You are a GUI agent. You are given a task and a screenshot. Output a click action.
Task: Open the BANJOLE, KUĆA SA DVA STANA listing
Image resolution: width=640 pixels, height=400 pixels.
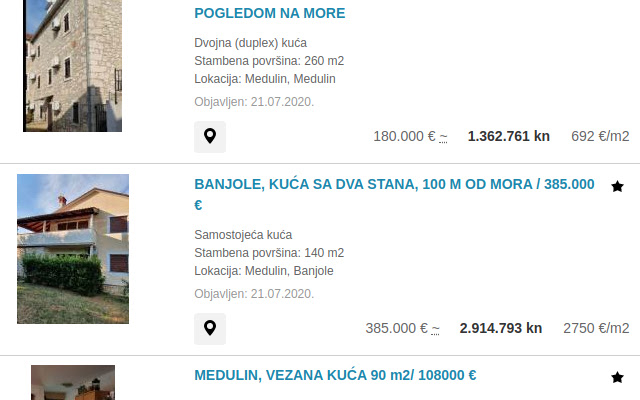394,194
